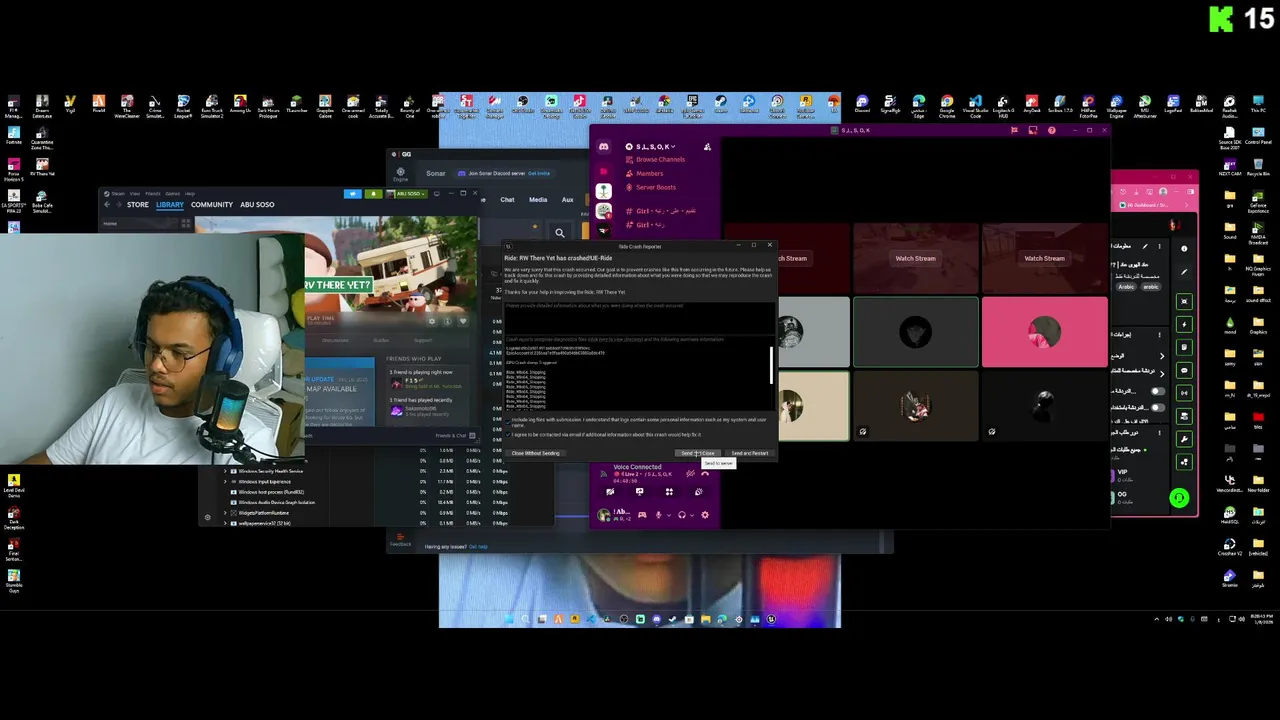Disconnect from the Discord voice call
The image size is (1280, 720).
coord(705,472)
